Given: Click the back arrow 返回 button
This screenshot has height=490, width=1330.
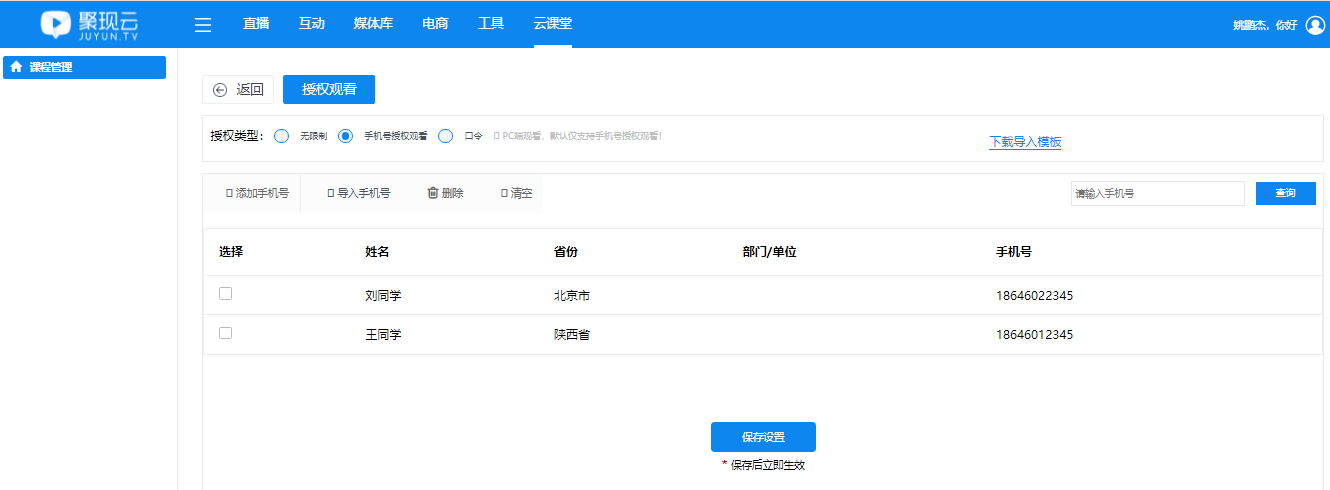Looking at the screenshot, I should 238,89.
